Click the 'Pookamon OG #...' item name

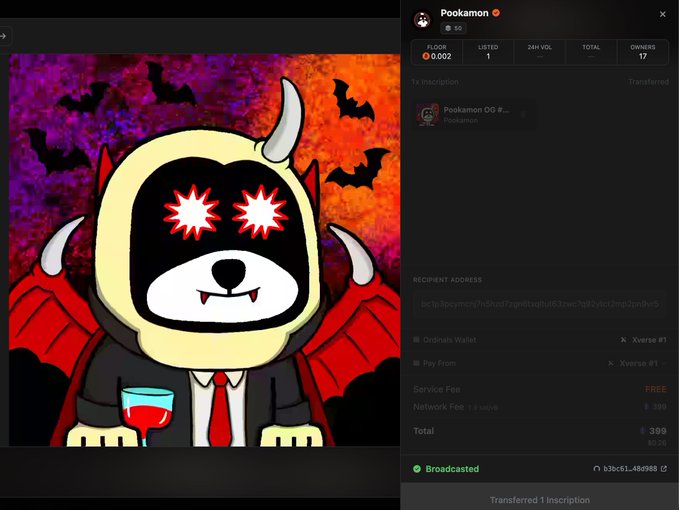coord(476,110)
